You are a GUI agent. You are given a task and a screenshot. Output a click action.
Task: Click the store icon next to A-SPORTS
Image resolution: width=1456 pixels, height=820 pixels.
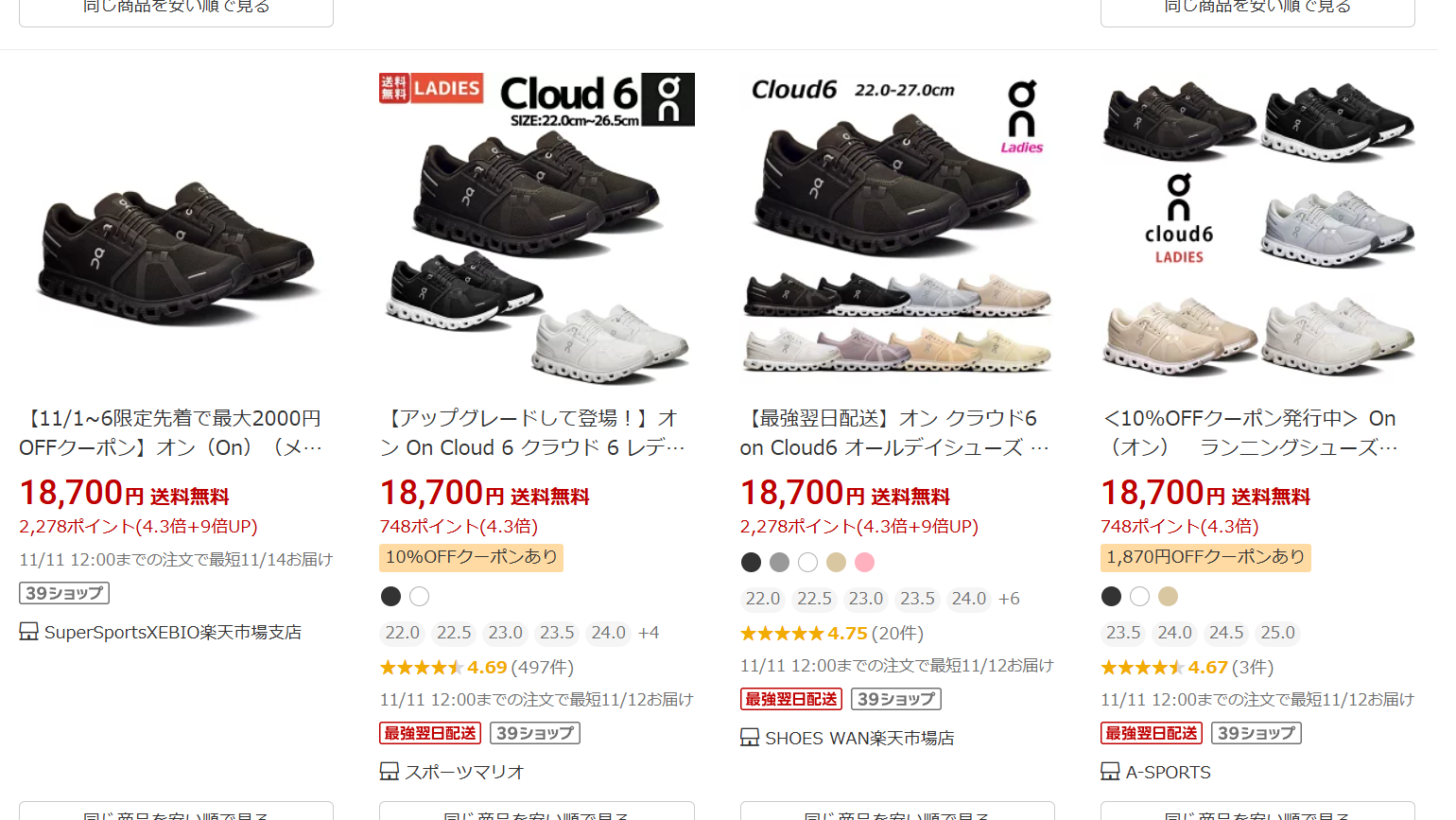(x=1111, y=772)
